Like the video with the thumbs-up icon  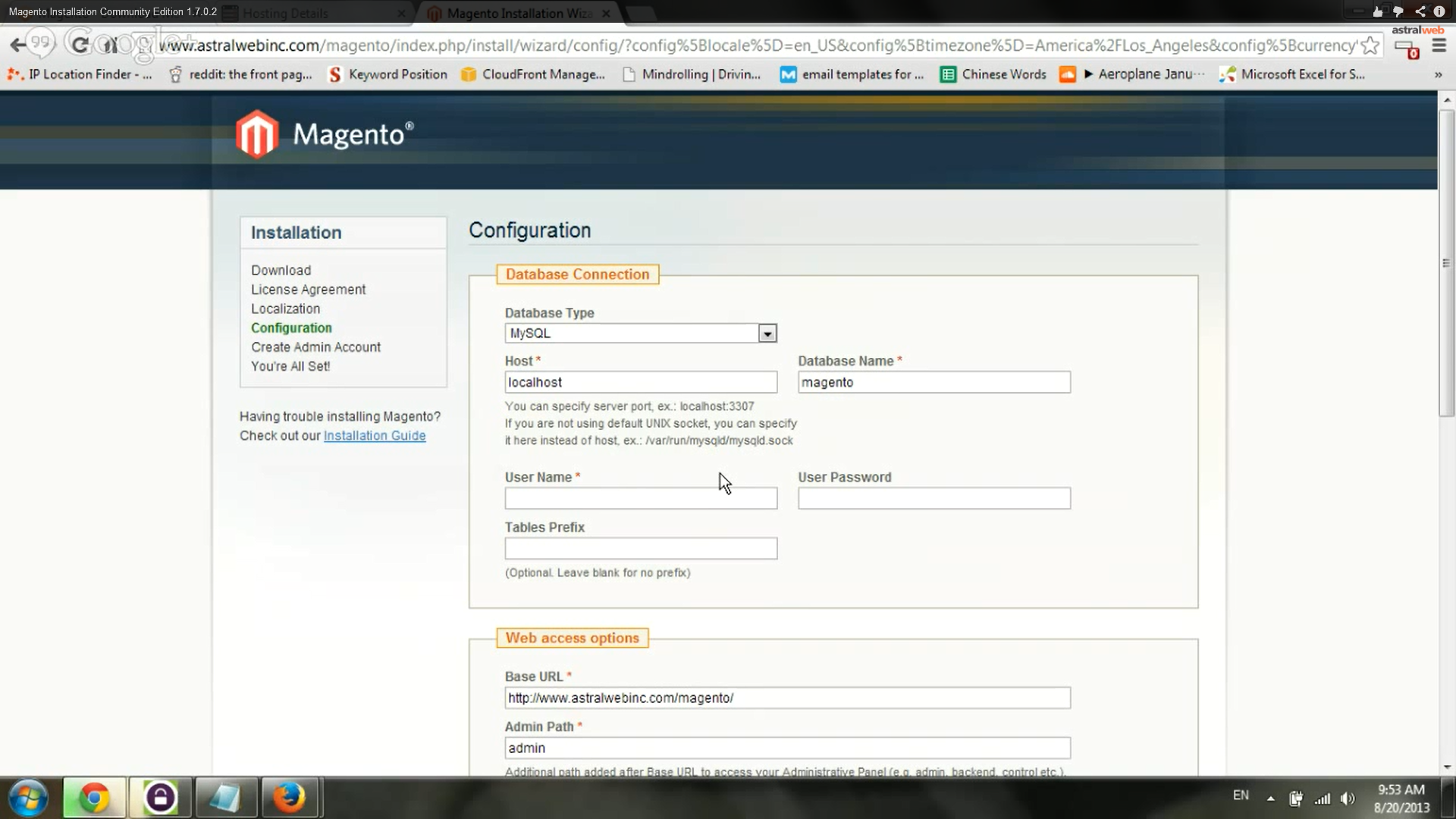tap(1378, 11)
